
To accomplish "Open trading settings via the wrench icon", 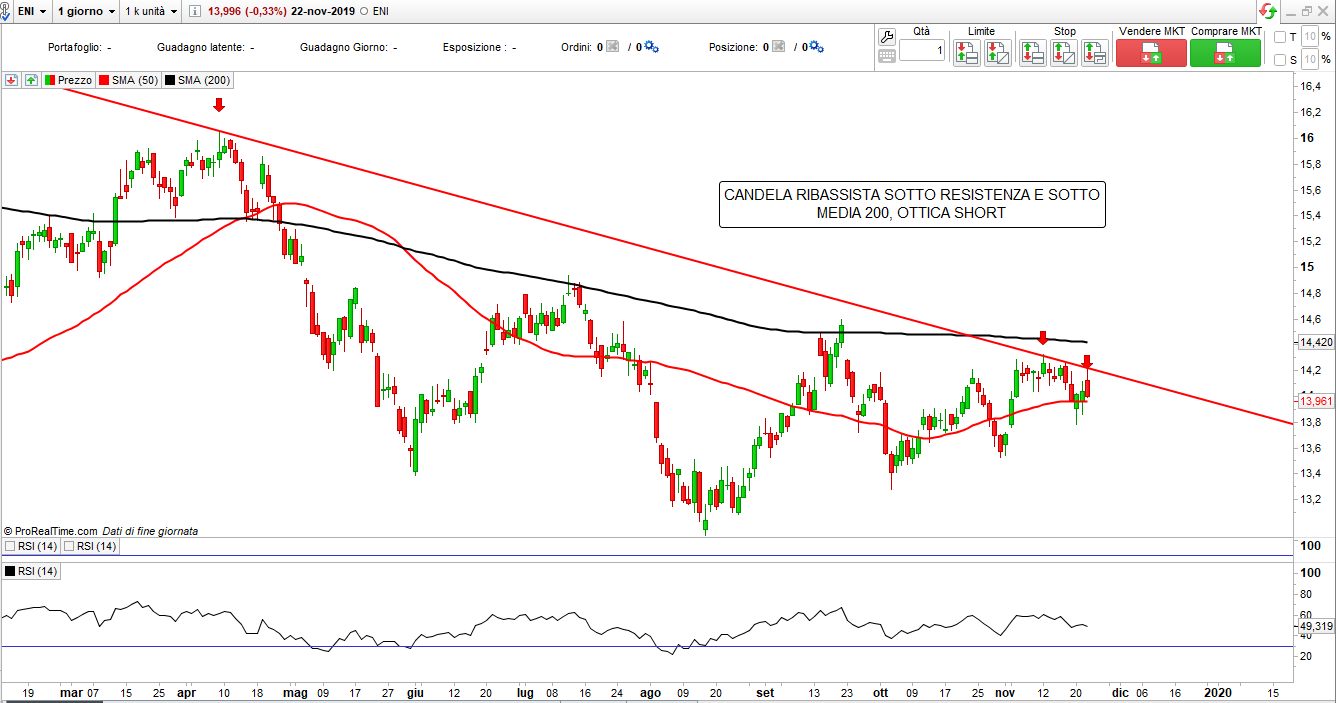I will click(886, 37).
